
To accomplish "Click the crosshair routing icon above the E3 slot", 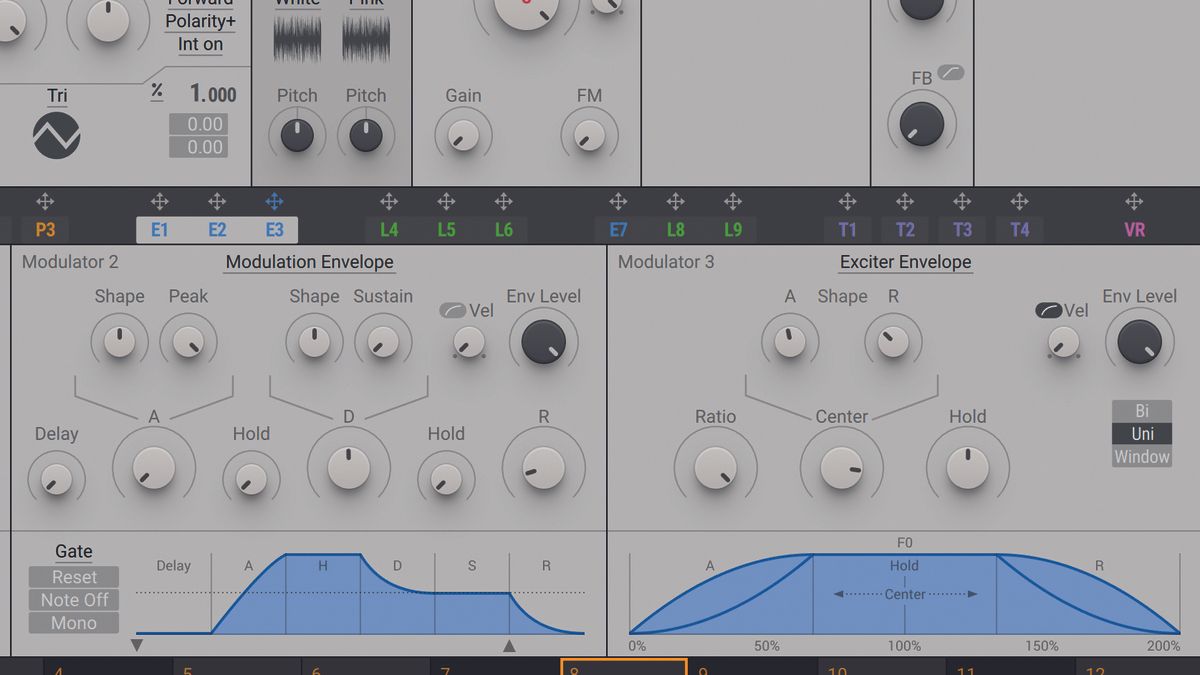I will click(275, 200).
